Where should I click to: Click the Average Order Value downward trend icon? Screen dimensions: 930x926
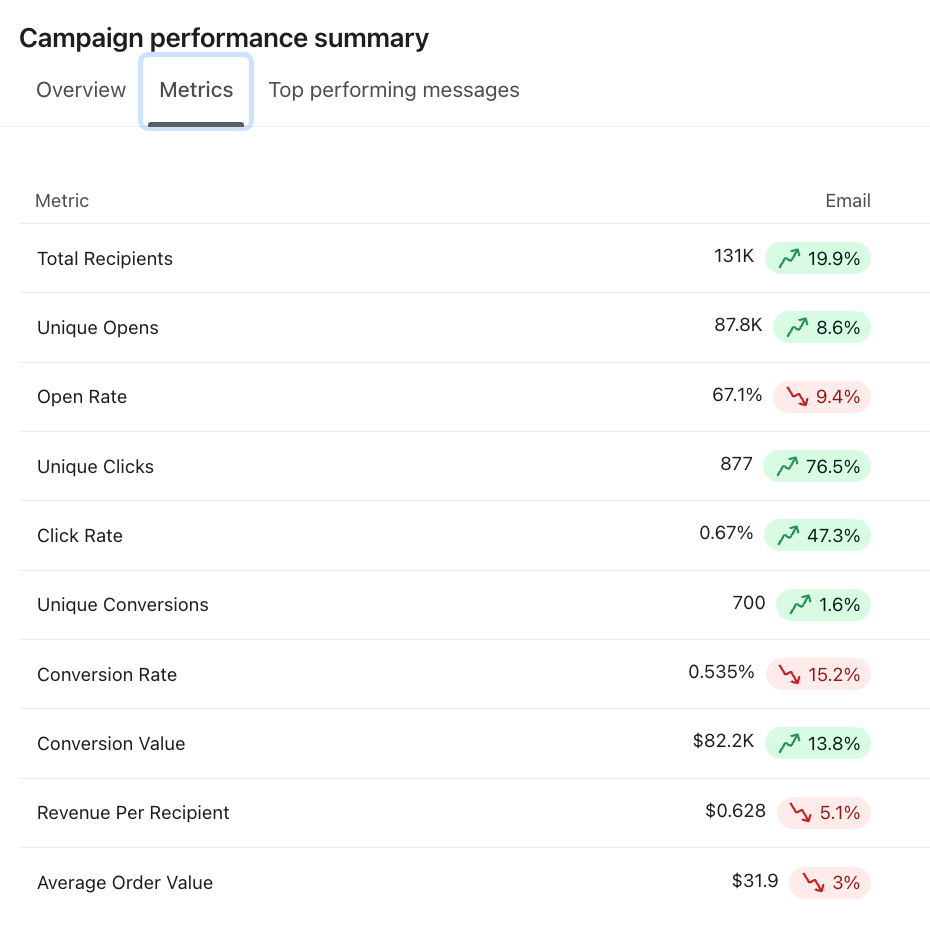pos(813,883)
